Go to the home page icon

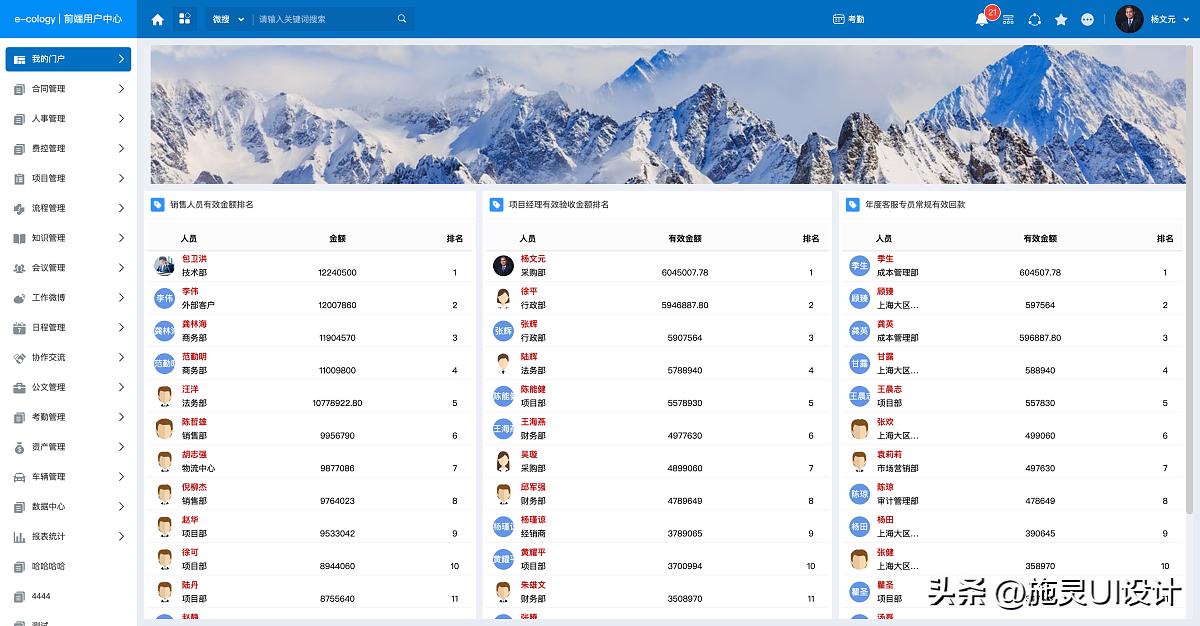coord(157,19)
